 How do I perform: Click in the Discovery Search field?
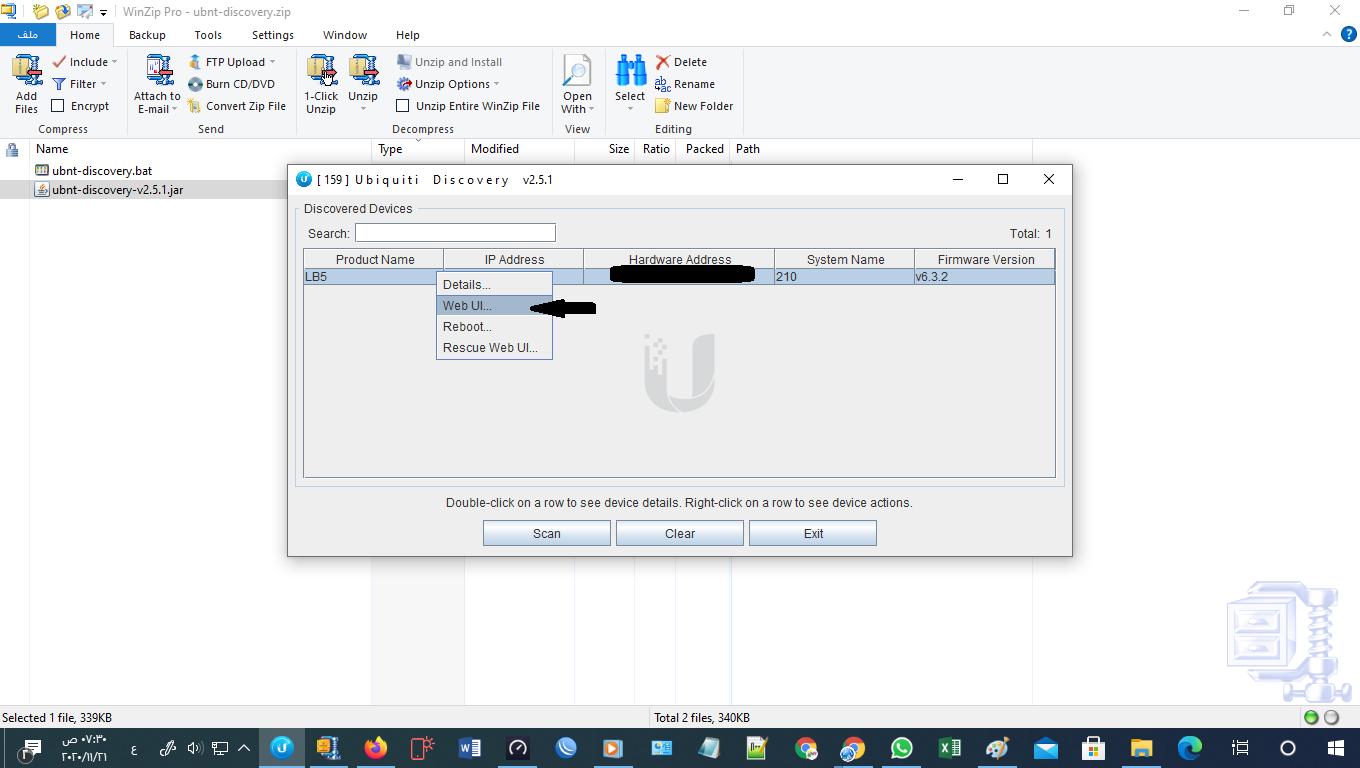(x=455, y=233)
